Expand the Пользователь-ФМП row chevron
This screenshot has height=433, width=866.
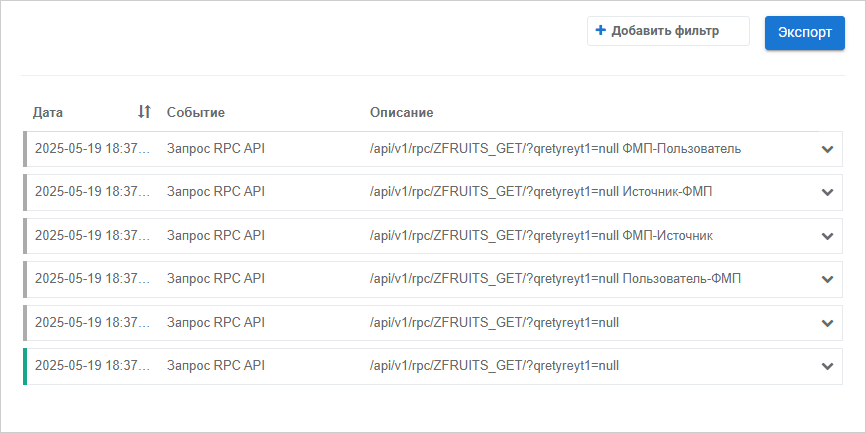point(827,279)
